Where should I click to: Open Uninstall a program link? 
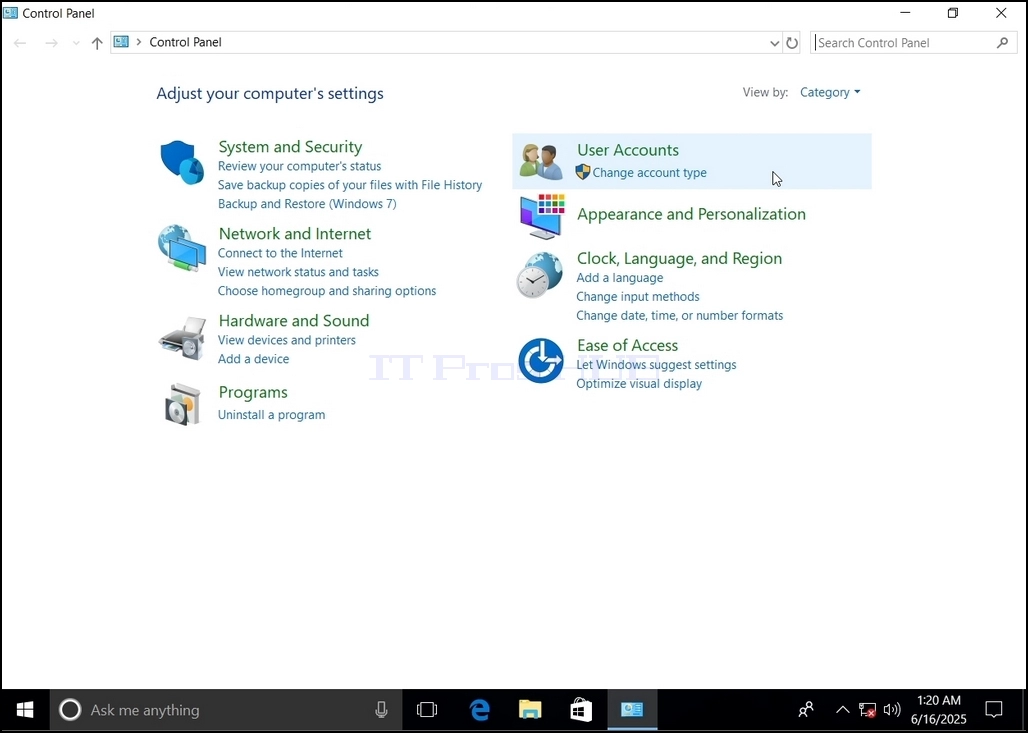271,415
